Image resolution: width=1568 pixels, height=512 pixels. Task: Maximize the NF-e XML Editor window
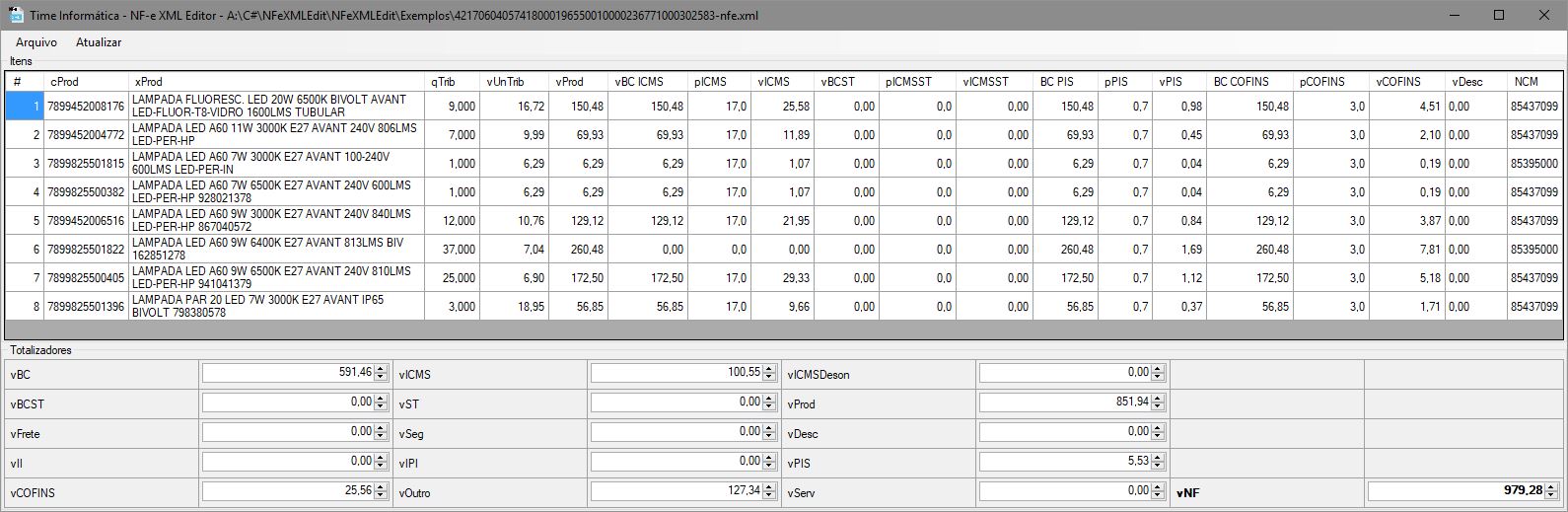pyautogui.click(x=1499, y=15)
